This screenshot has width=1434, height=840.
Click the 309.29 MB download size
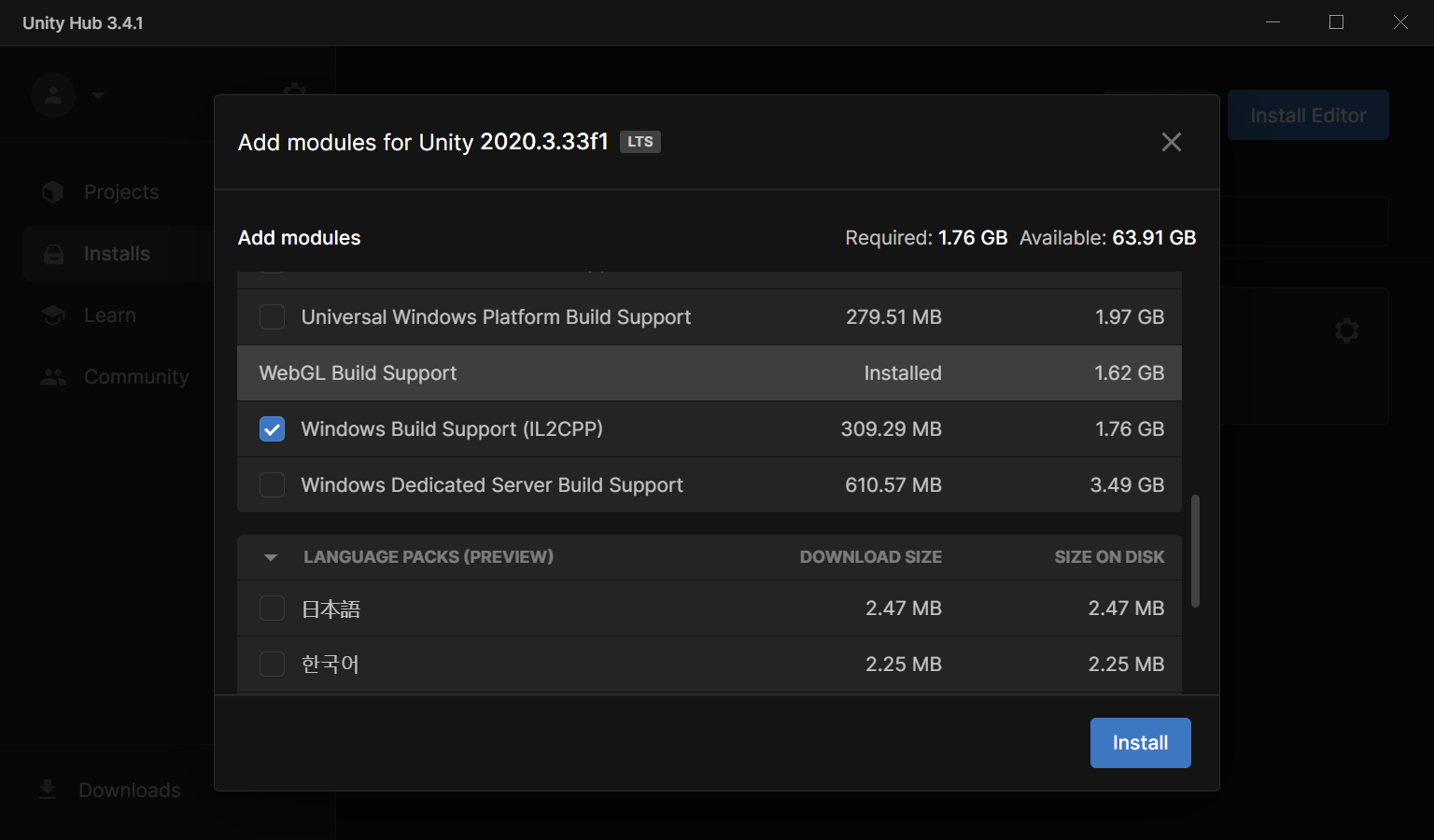point(891,429)
